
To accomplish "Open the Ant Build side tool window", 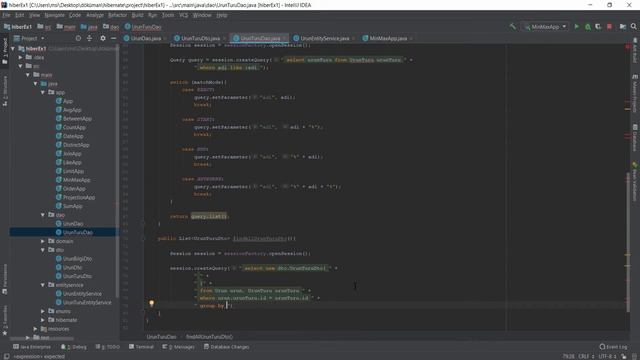I will click(x=635, y=50).
